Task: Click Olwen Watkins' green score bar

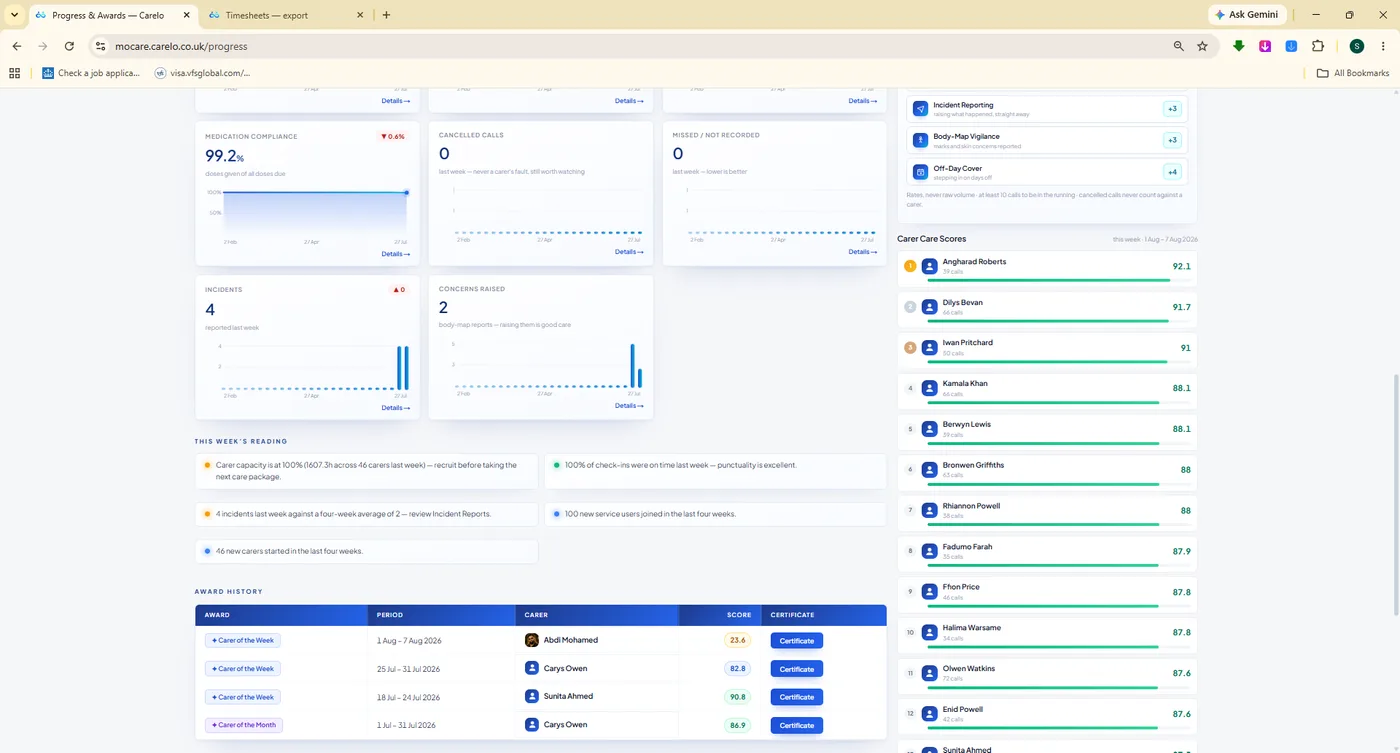Action: pos(1043,688)
